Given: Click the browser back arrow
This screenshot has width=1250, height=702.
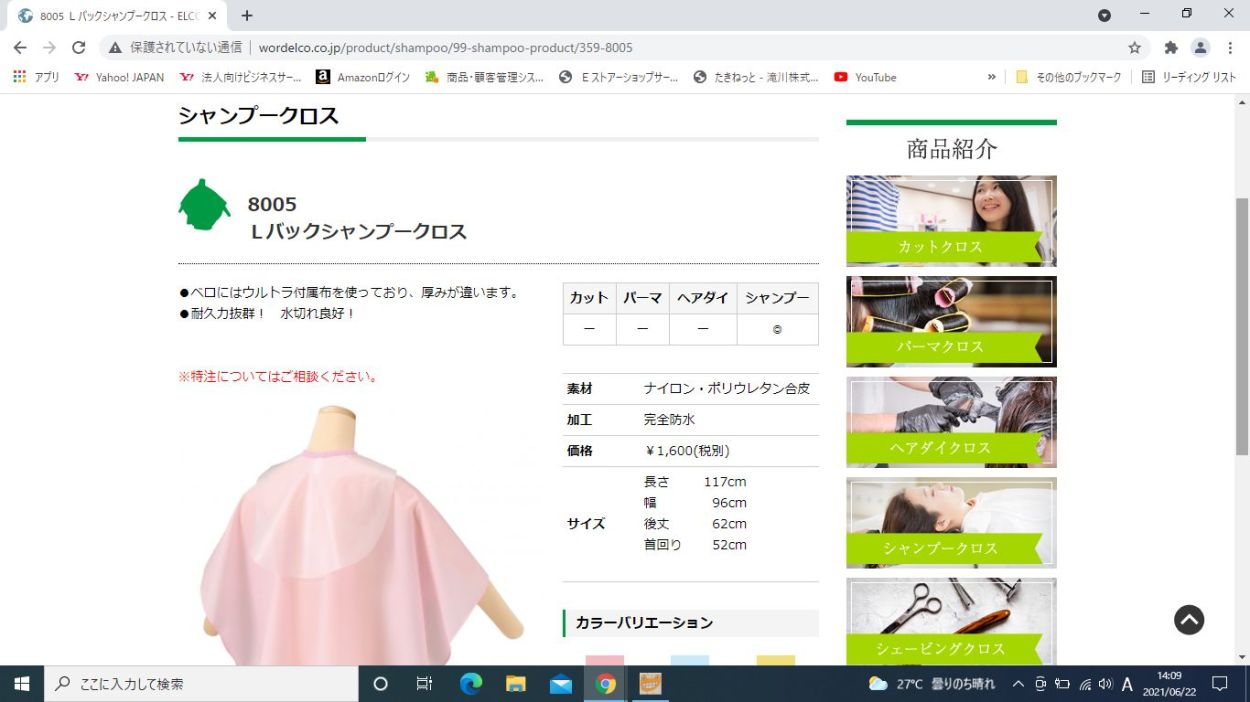Looking at the screenshot, I should [20, 47].
